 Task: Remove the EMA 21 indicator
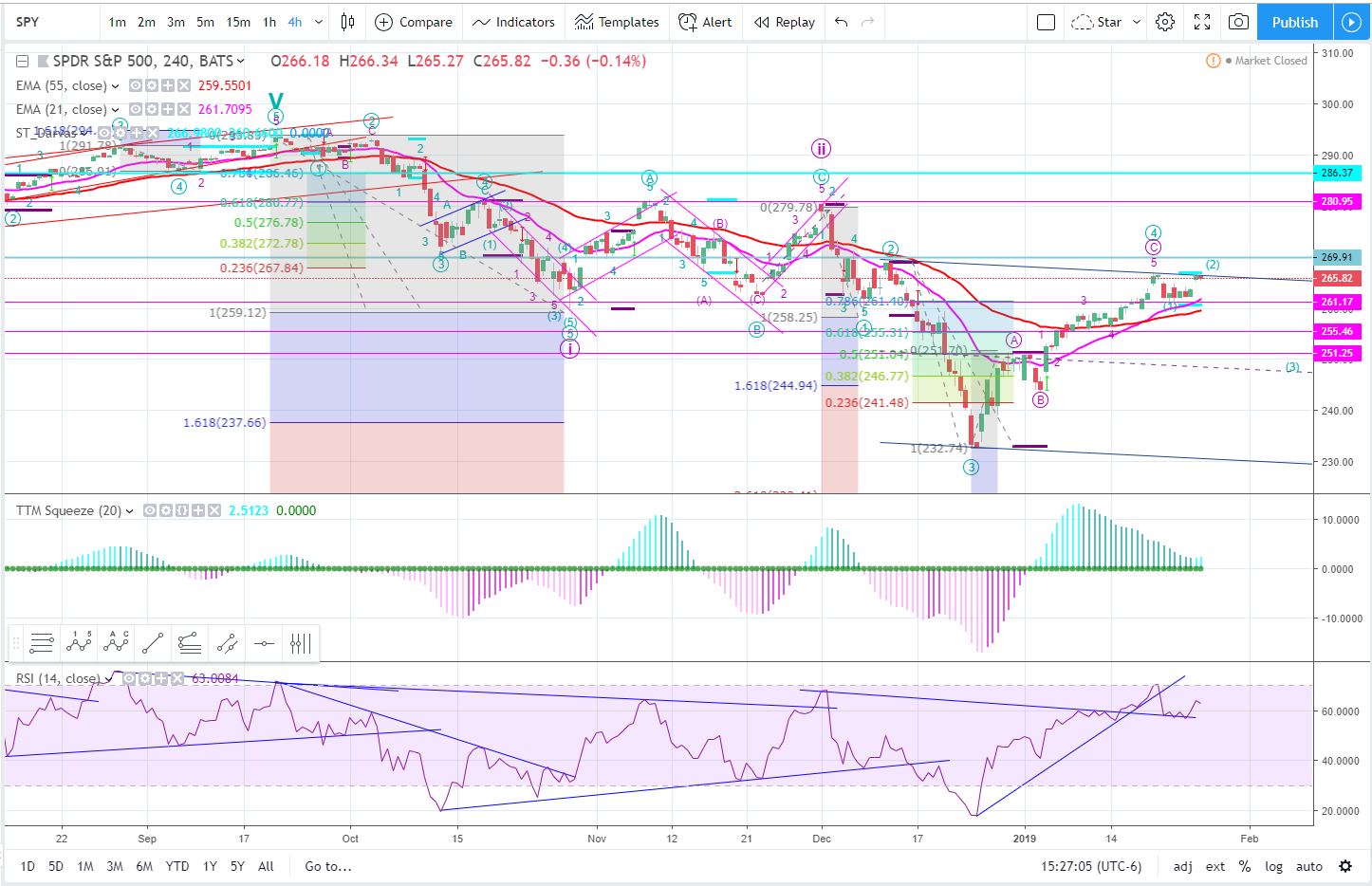[x=184, y=109]
